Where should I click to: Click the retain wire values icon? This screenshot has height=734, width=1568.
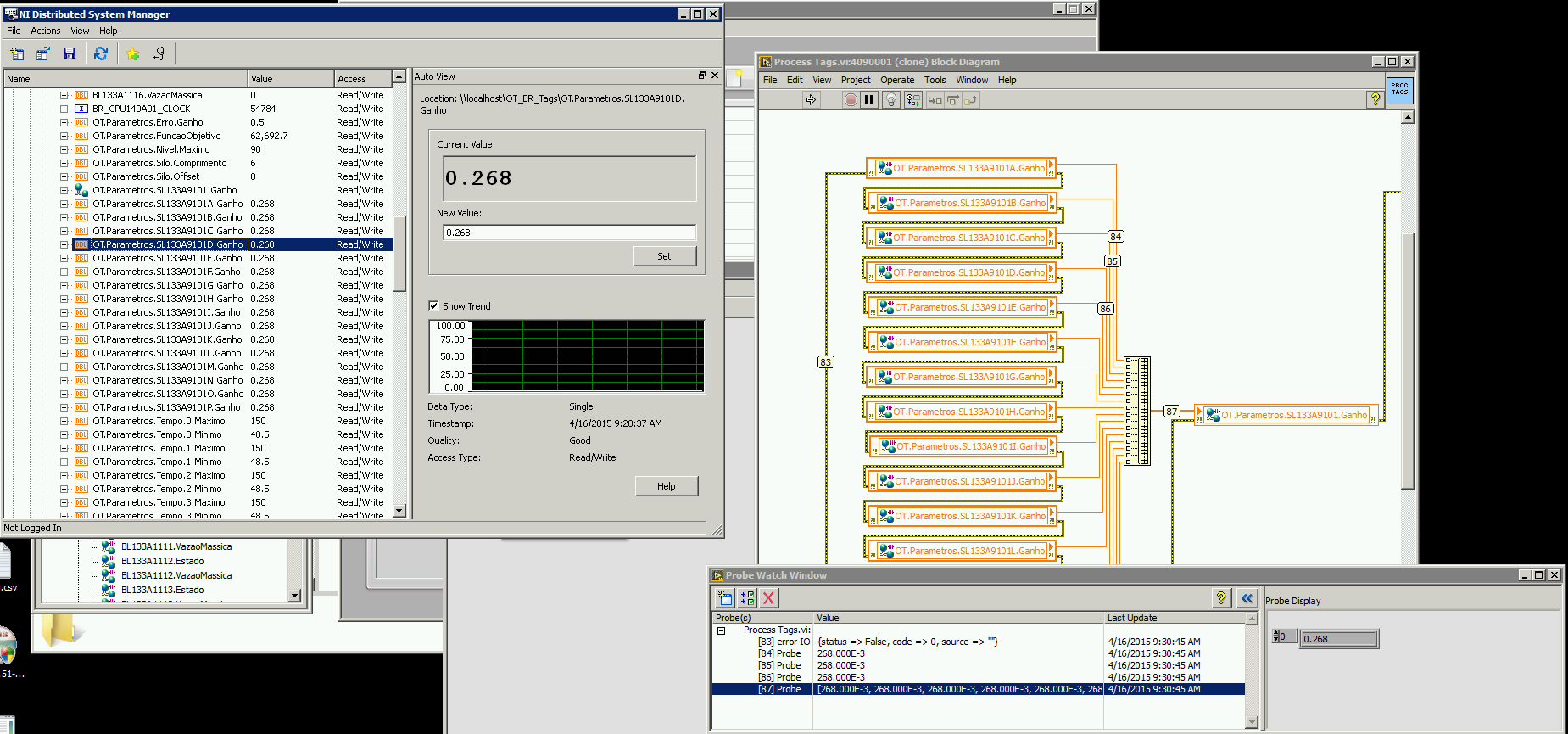tap(912, 99)
